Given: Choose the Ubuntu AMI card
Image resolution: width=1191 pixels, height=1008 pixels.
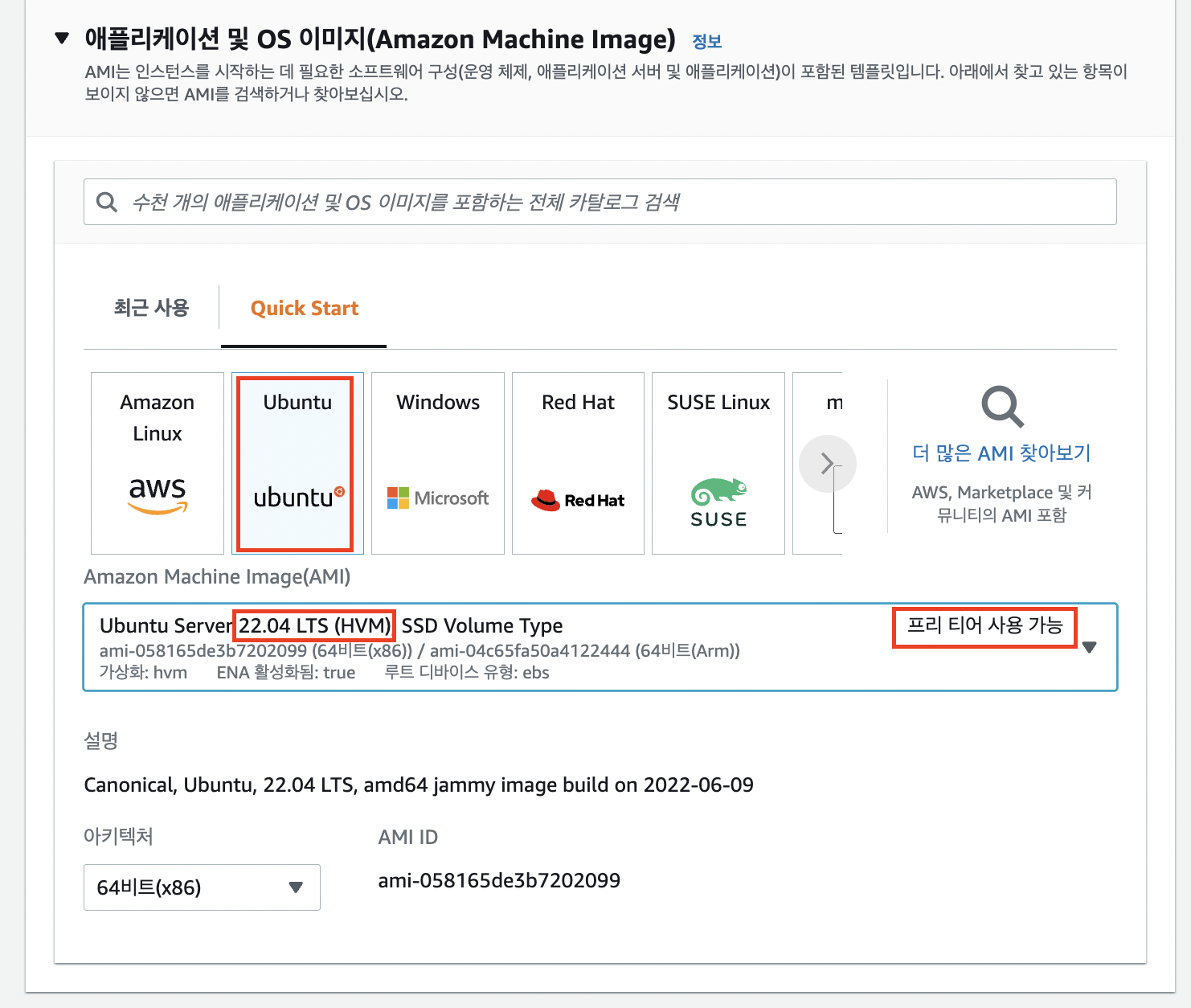Looking at the screenshot, I should [297, 463].
